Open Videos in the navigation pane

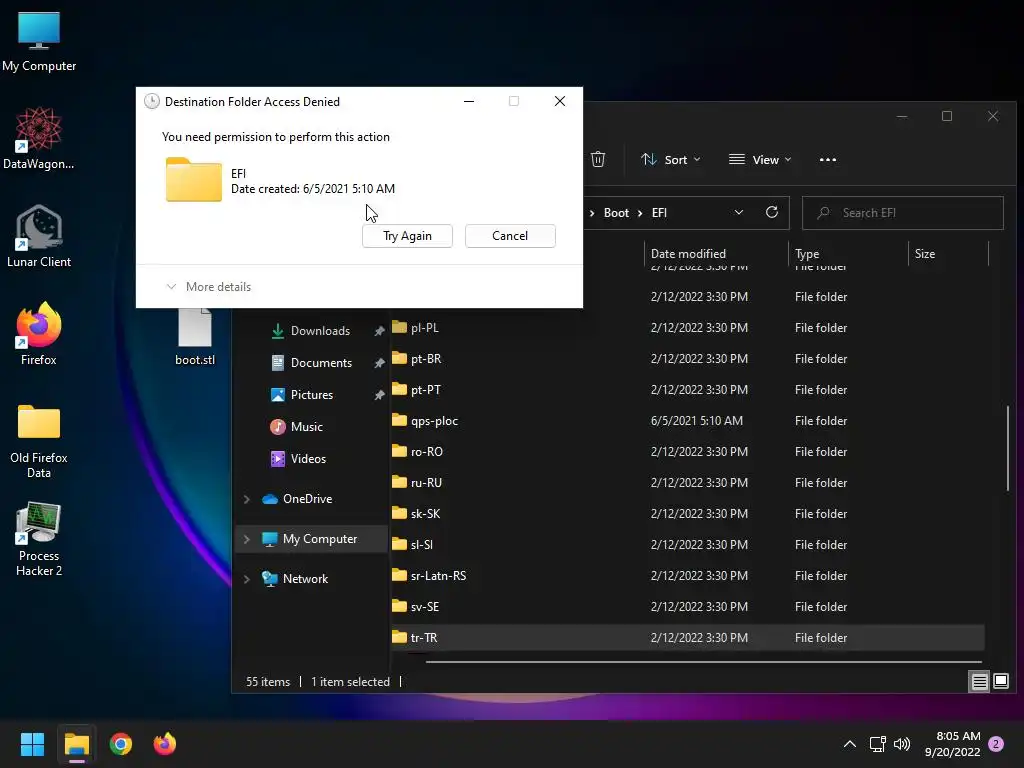click(x=308, y=459)
